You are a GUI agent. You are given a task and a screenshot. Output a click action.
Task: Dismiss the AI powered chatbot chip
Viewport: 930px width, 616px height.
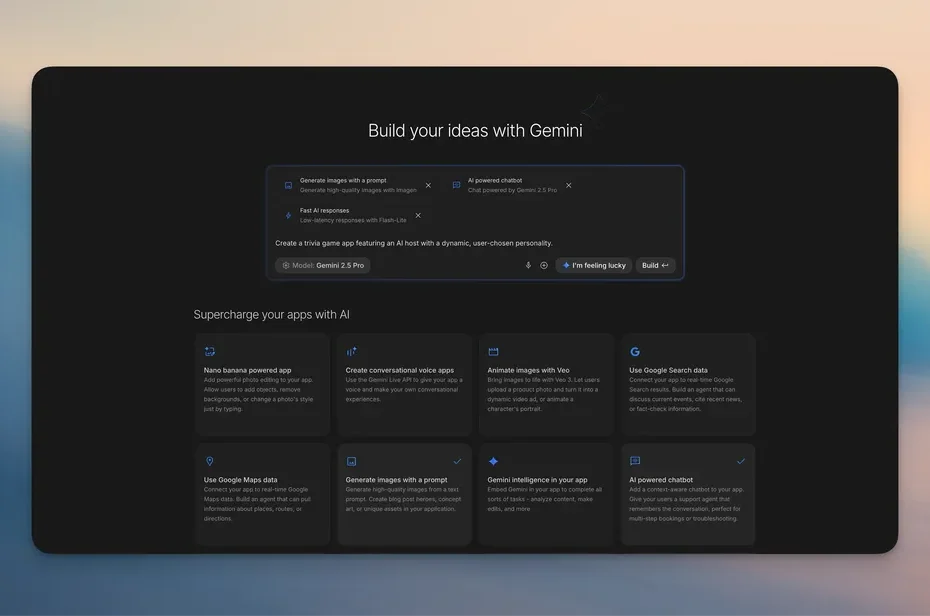click(567, 184)
